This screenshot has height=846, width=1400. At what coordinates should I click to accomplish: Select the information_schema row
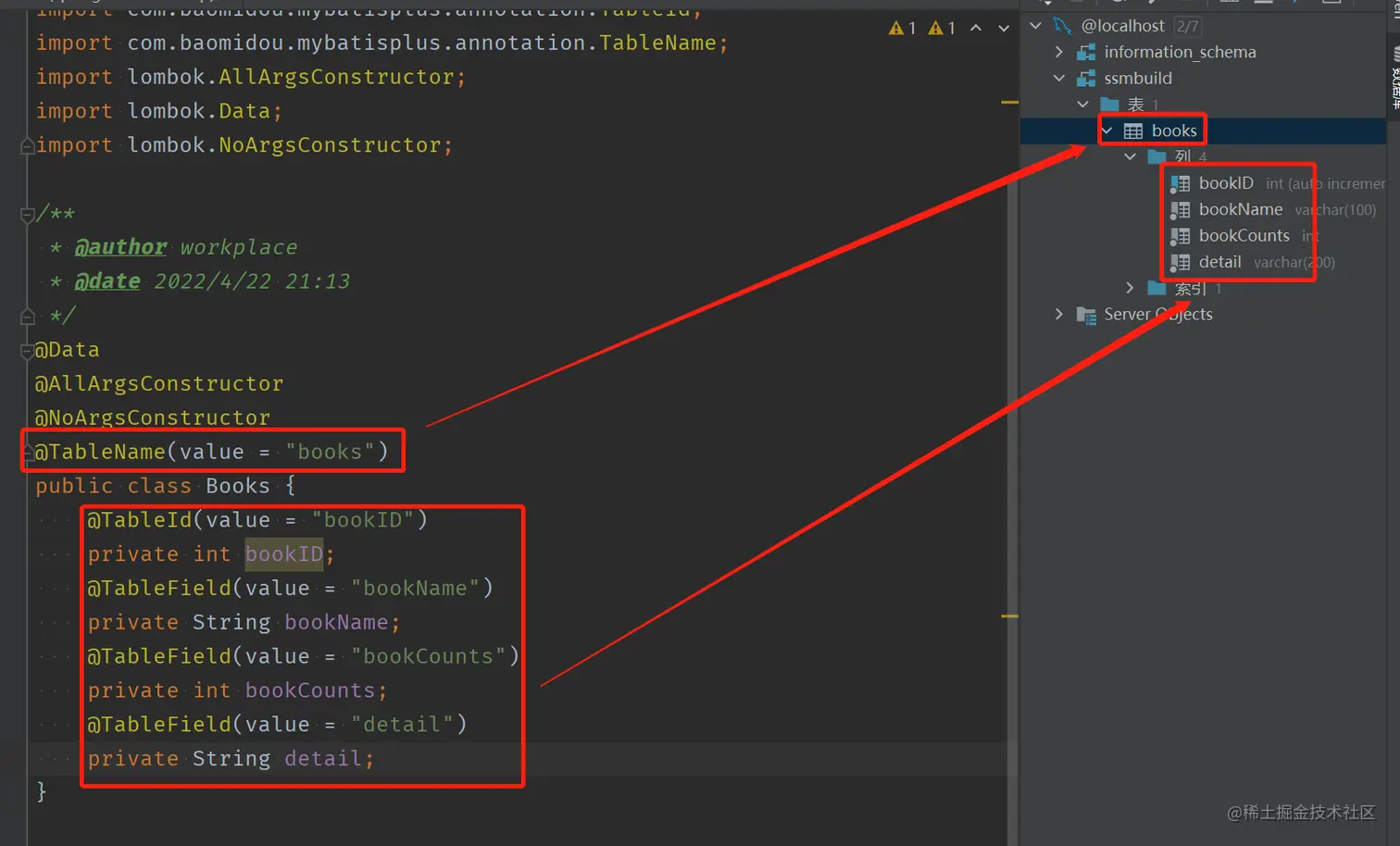(x=1204, y=52)
